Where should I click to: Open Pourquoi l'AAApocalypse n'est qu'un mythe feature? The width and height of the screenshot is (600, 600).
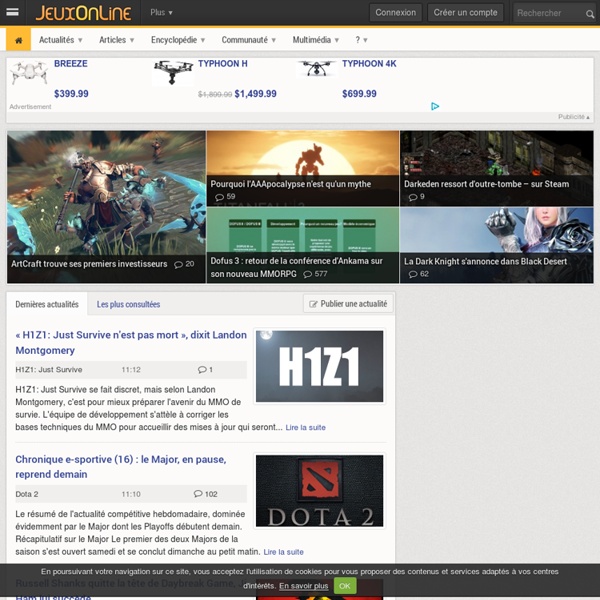(x=303, y=168)
